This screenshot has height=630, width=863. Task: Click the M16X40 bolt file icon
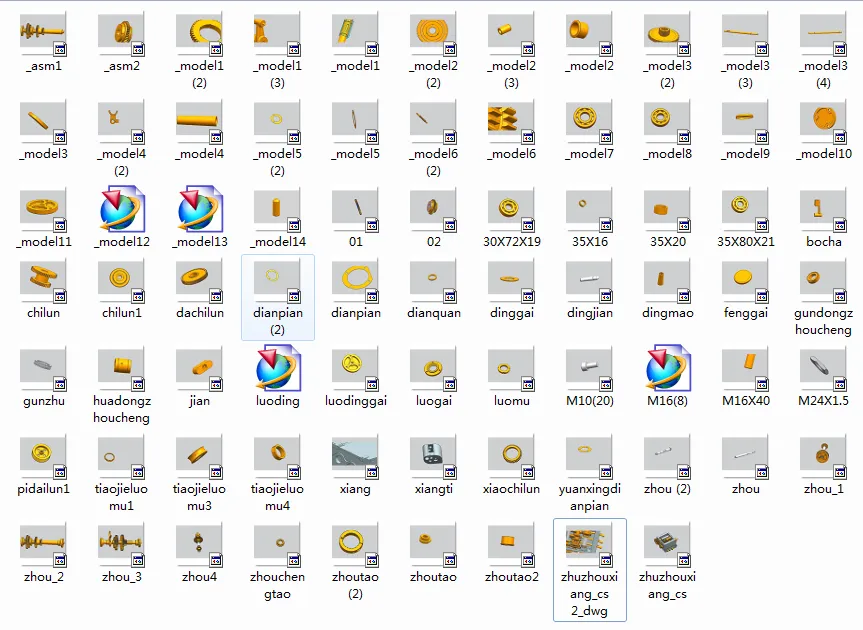(x=745, y=370)
